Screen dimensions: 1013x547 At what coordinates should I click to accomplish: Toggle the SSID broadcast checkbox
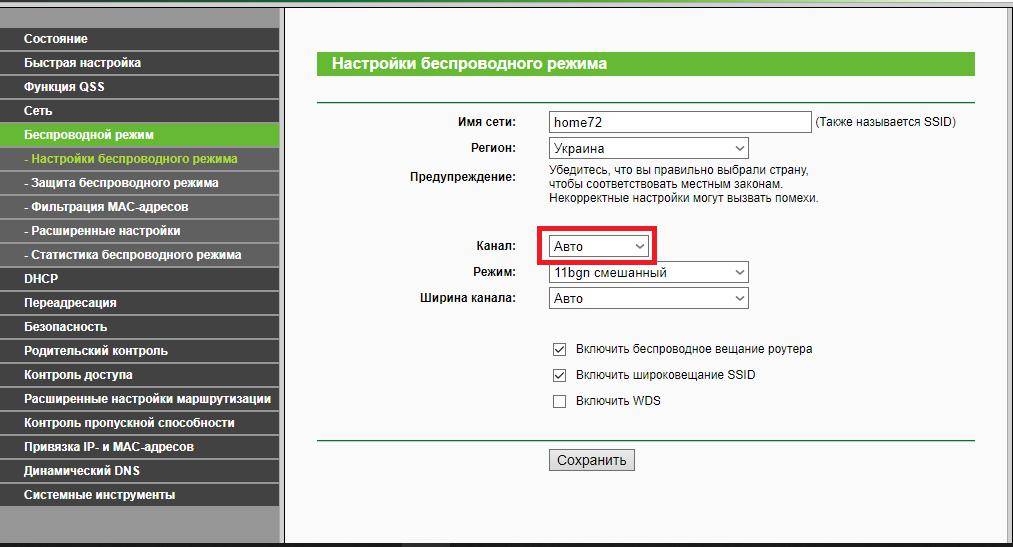pos(560,376)
